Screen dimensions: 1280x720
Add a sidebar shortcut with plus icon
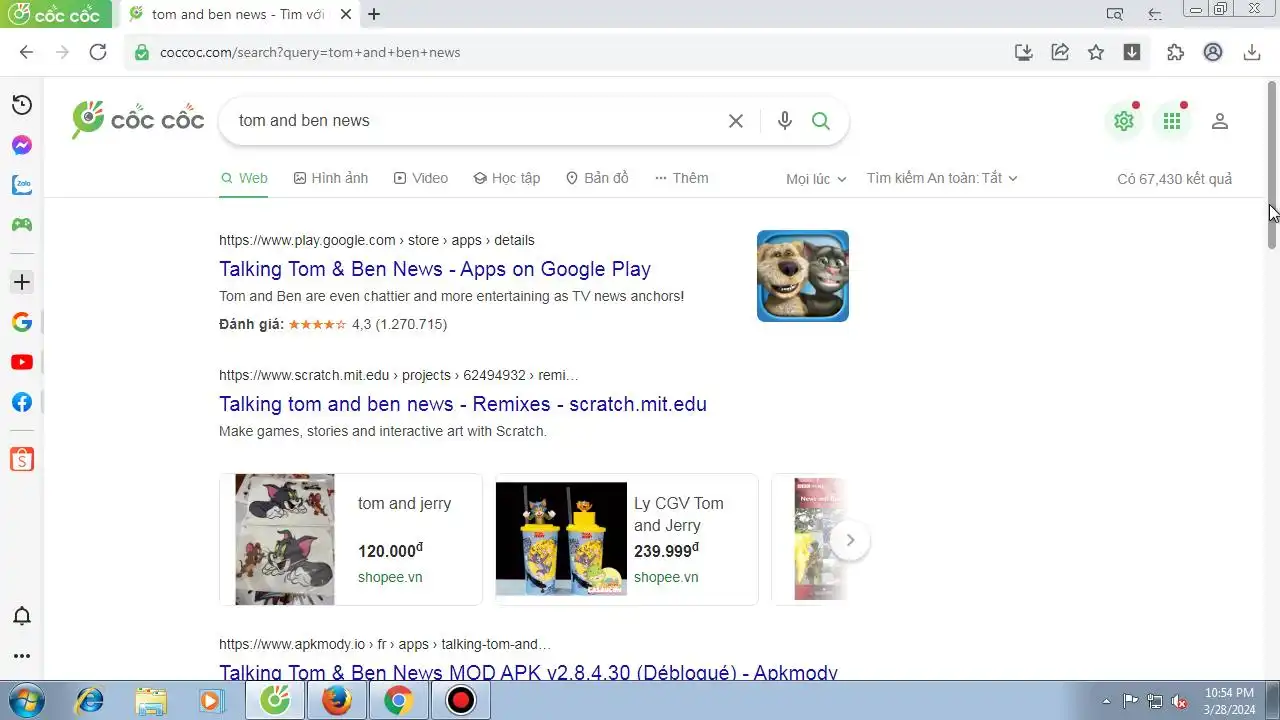tap(21, 282)
